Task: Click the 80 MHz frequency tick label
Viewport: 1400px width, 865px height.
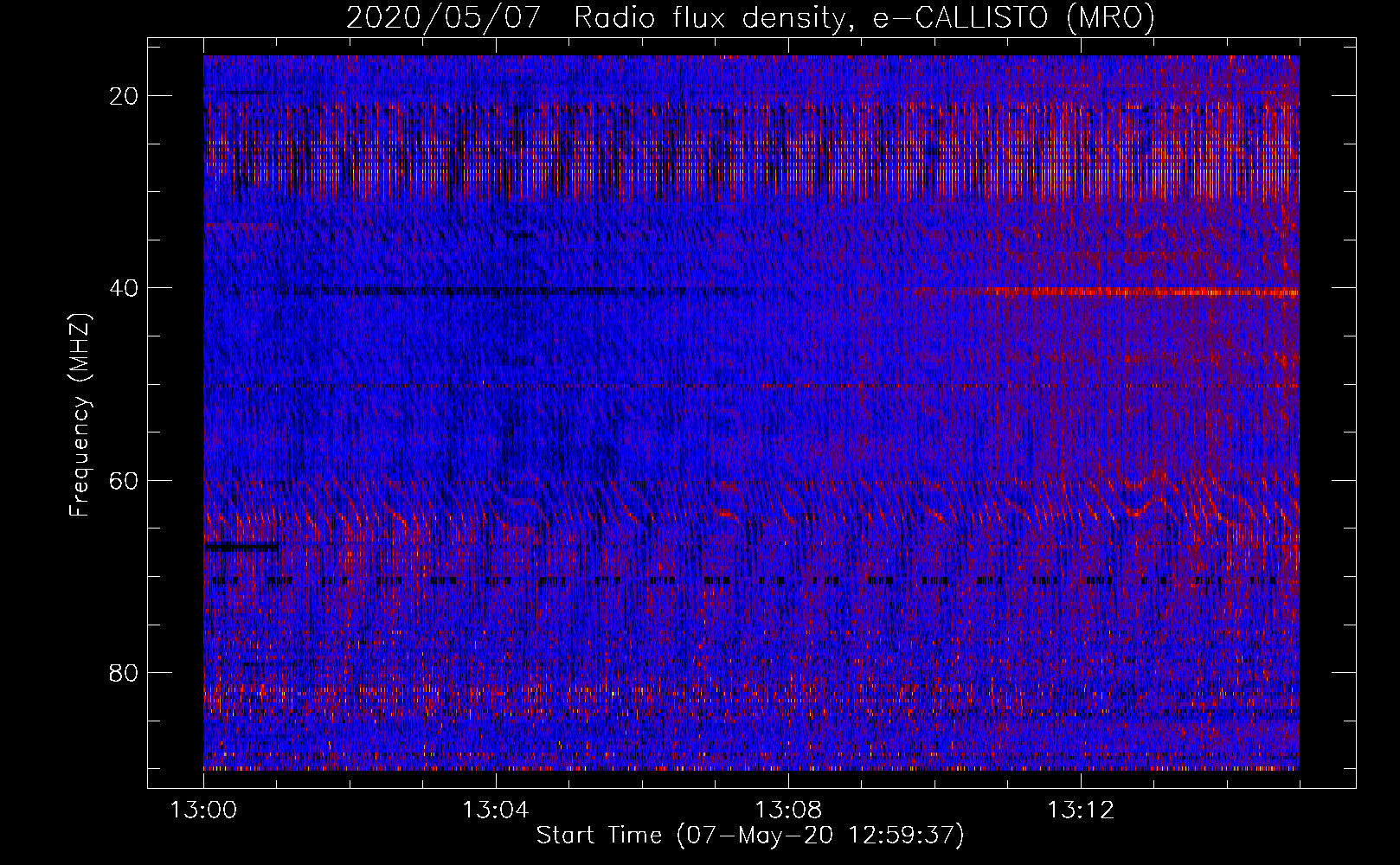Action: pos(125,672)
